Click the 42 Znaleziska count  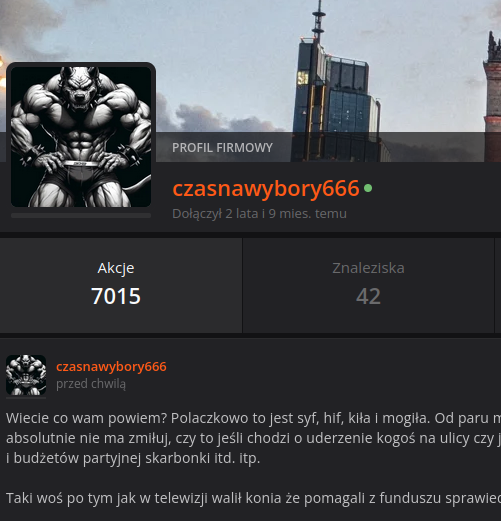point(368,296)
